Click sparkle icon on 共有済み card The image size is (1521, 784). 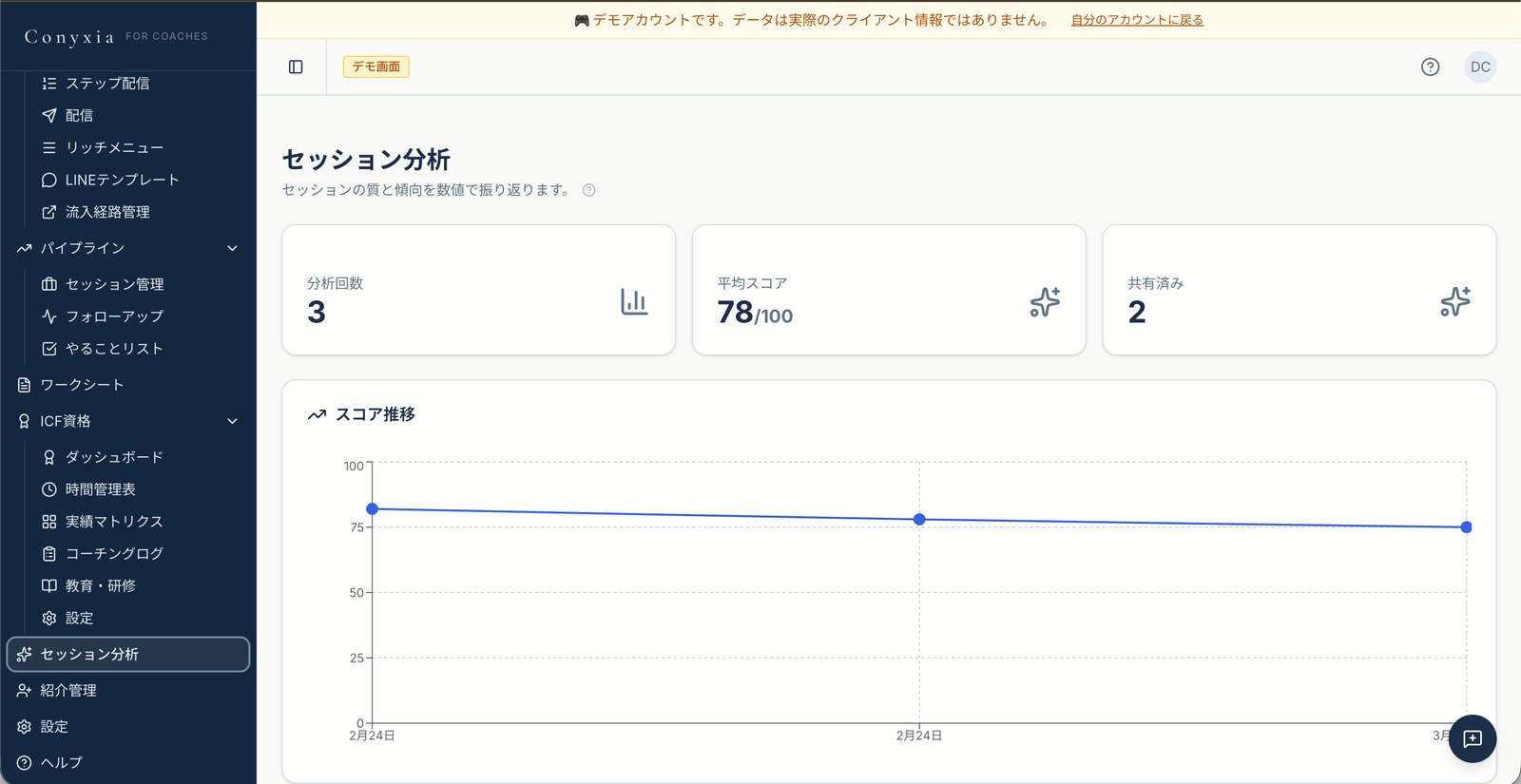pos(1455,301)
